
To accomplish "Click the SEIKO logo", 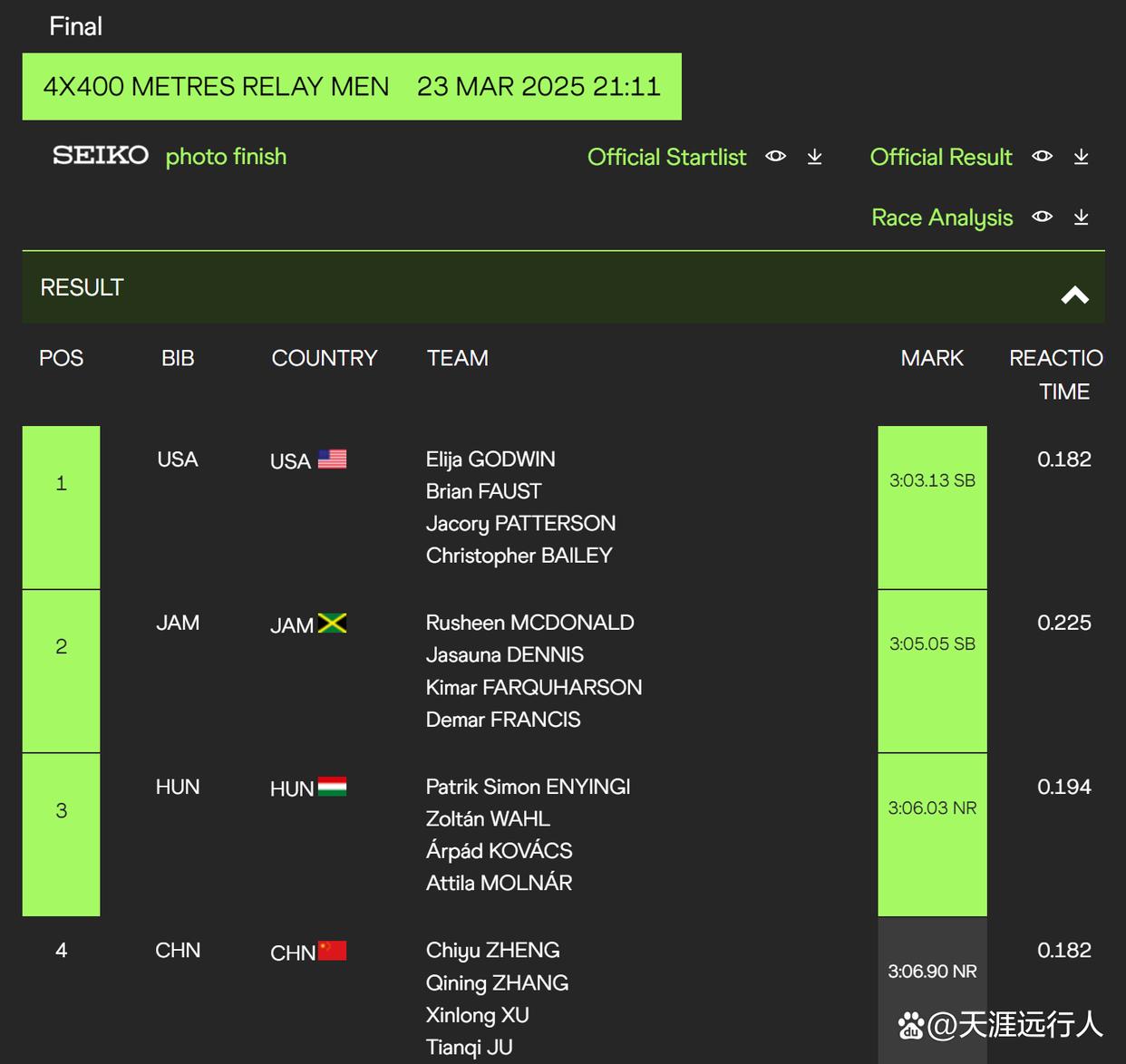I will 101,155.
